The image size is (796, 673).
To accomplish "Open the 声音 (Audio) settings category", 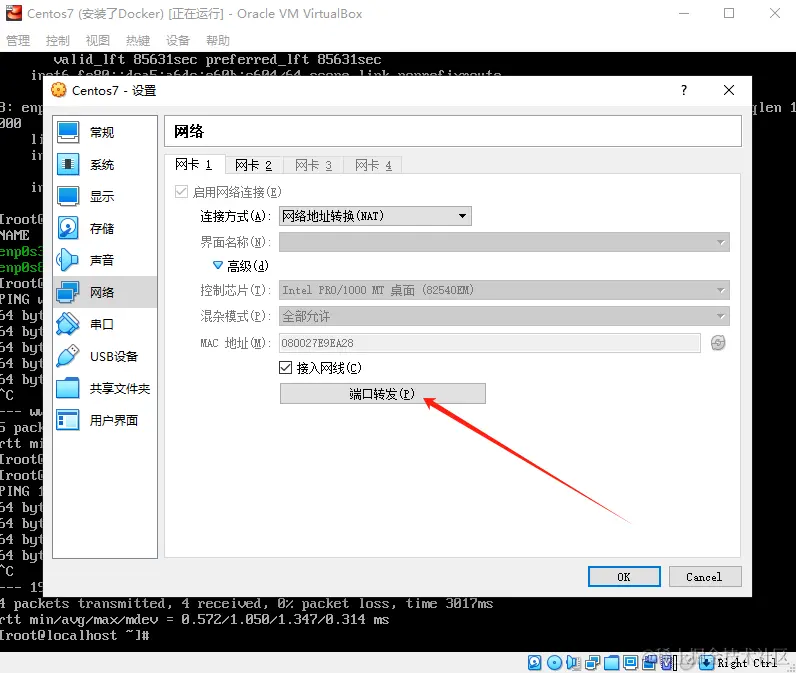I will click(x=105, y=260).
